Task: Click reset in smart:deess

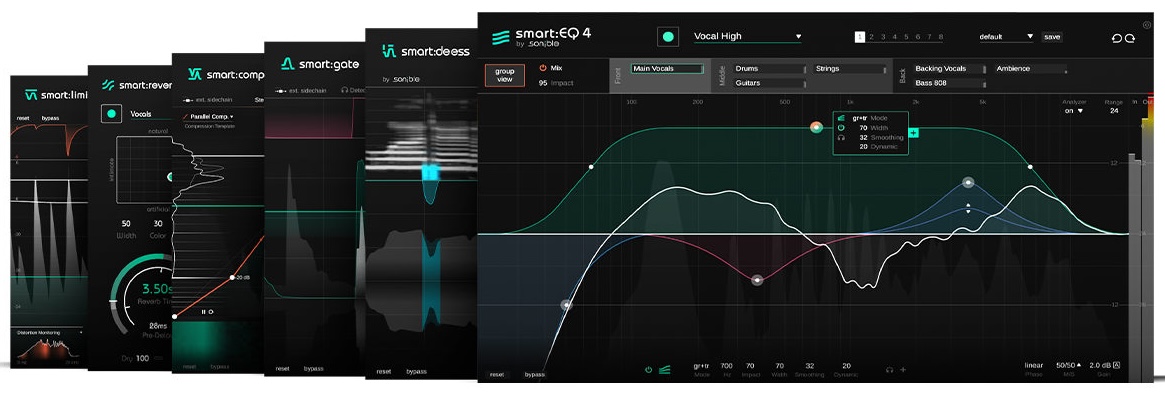Action: click(x=384, y=371)
